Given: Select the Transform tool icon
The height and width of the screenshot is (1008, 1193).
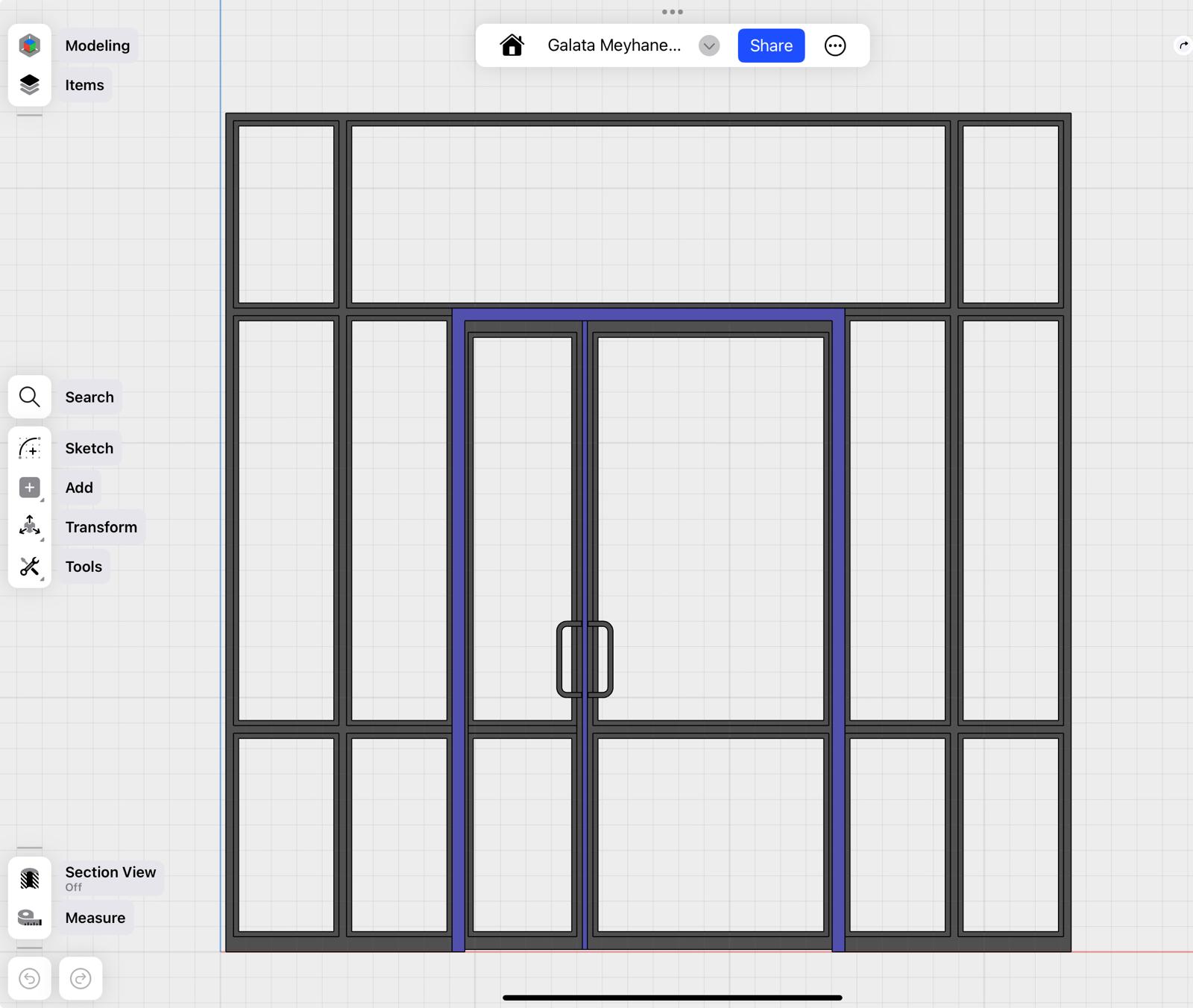Looking at the screenshot, I should pos(29,527).
